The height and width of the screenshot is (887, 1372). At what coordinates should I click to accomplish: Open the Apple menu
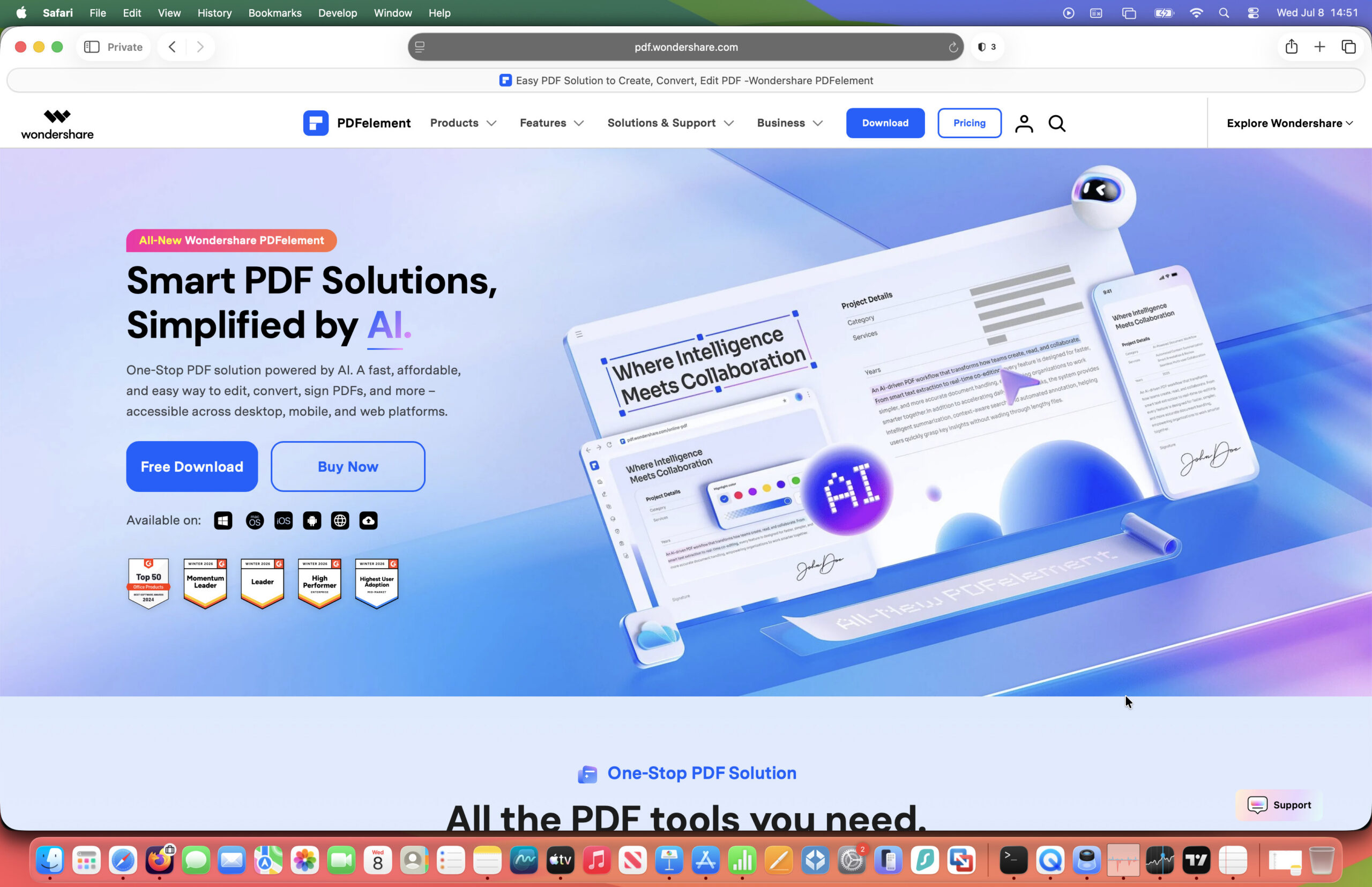click(x=21, y=13)
